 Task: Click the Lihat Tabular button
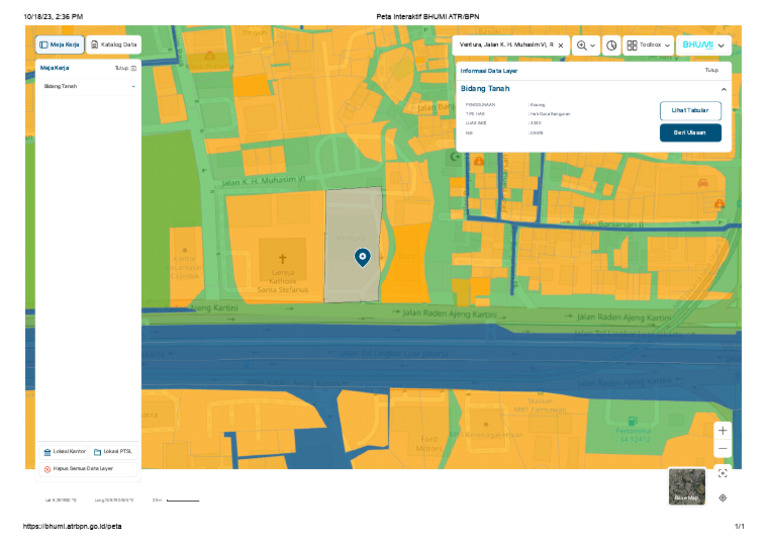690,111
